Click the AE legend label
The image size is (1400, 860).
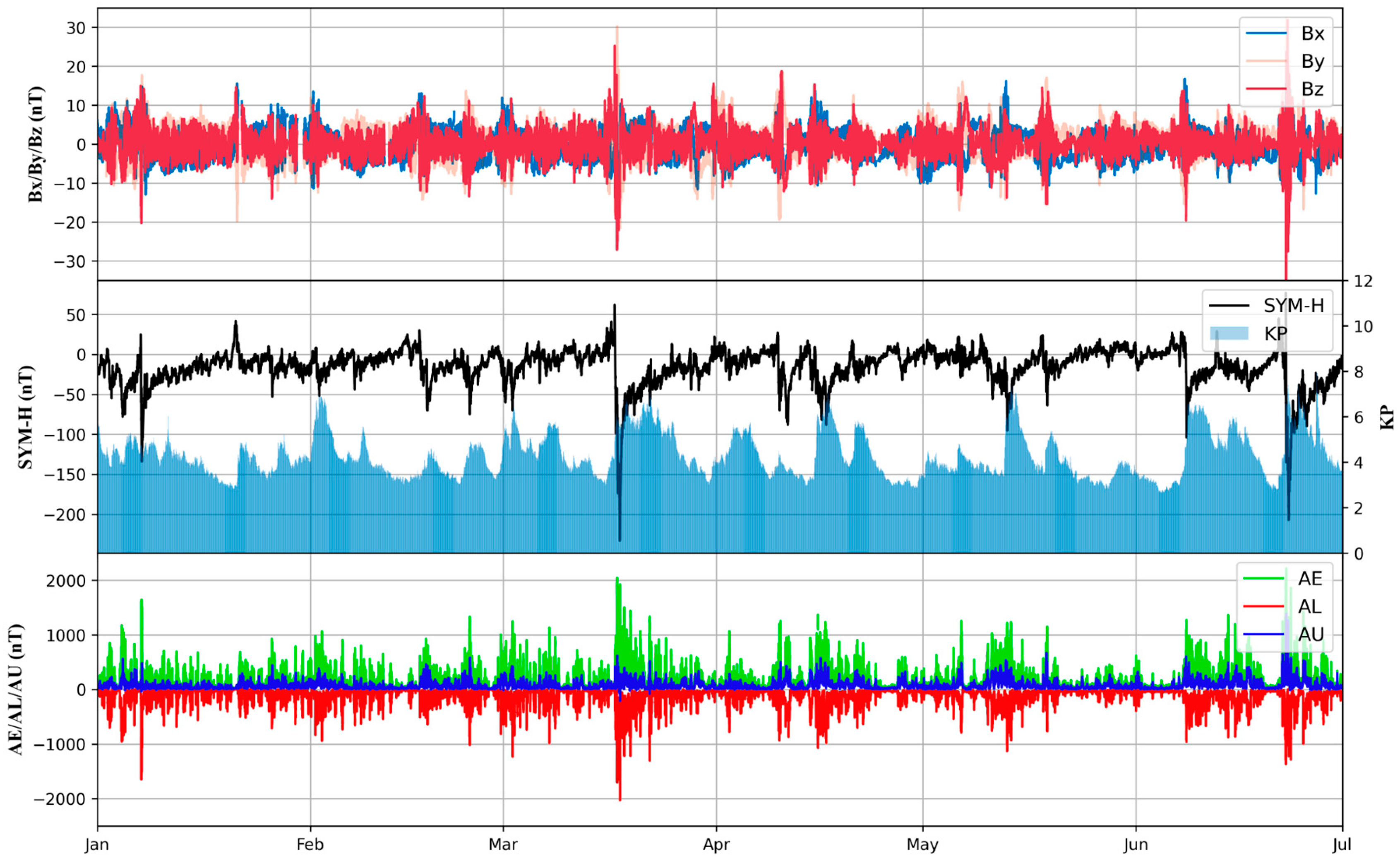[1310, 579]
